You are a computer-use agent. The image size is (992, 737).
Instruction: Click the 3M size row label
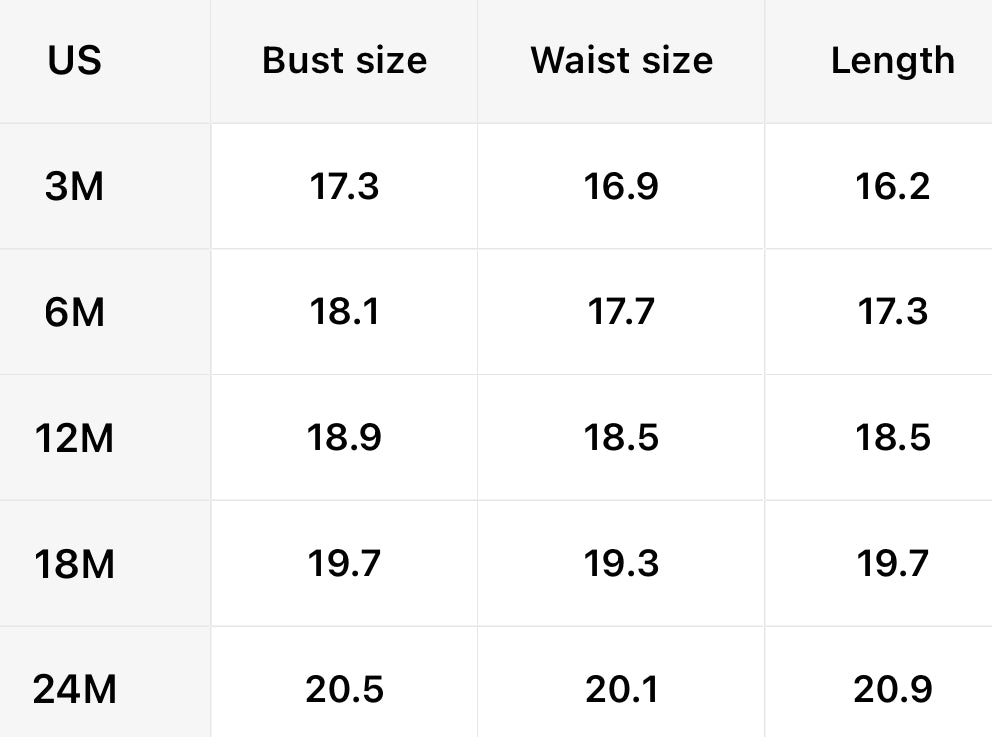(x=75, y=186)
